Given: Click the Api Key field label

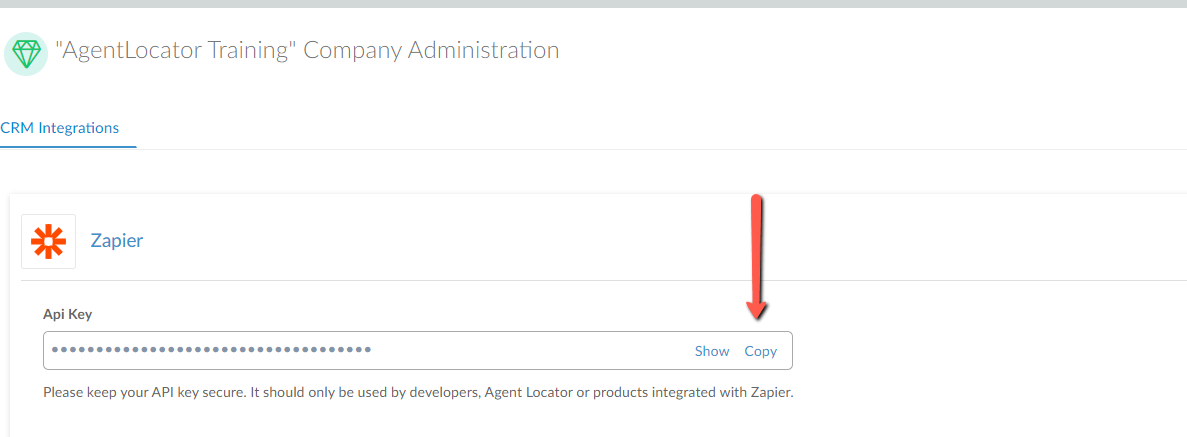Looking at the screenshot, I should (67, 314).
